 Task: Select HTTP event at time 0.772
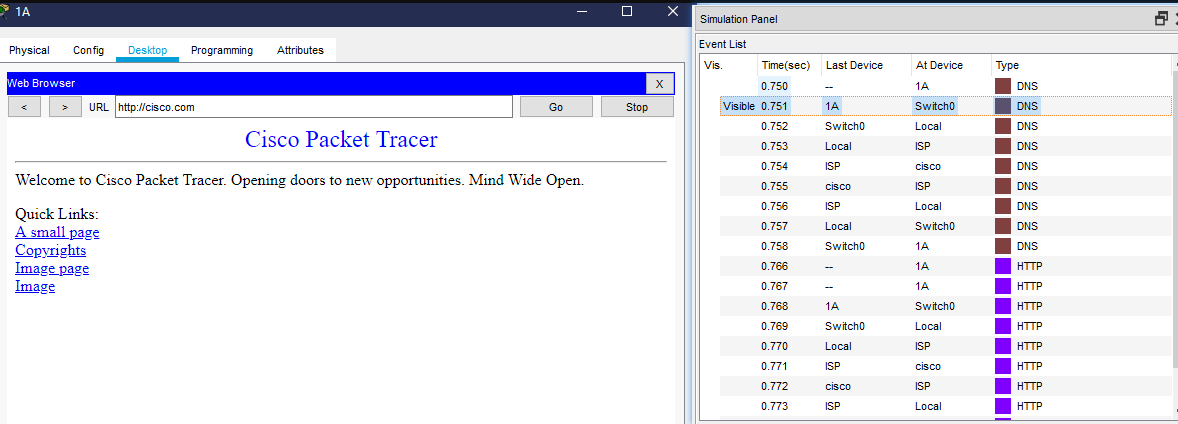[x=945, y=386]
